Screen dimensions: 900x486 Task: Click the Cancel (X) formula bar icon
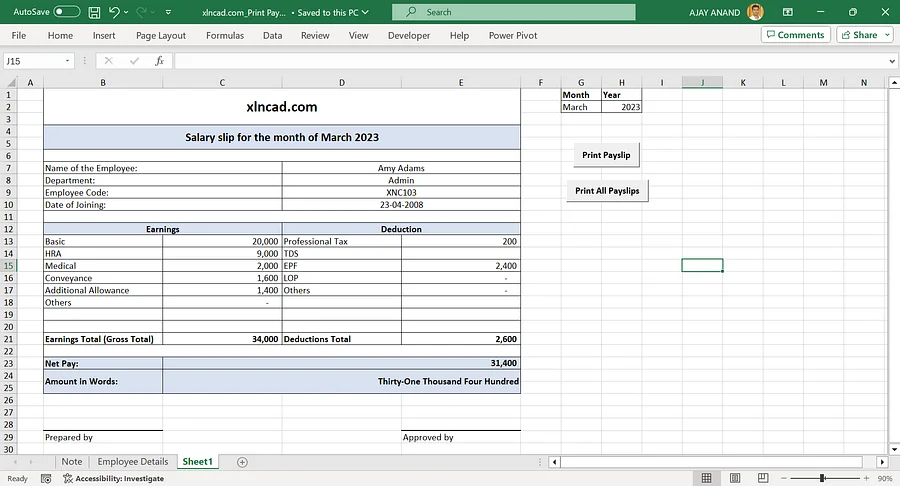click(108, 61)
